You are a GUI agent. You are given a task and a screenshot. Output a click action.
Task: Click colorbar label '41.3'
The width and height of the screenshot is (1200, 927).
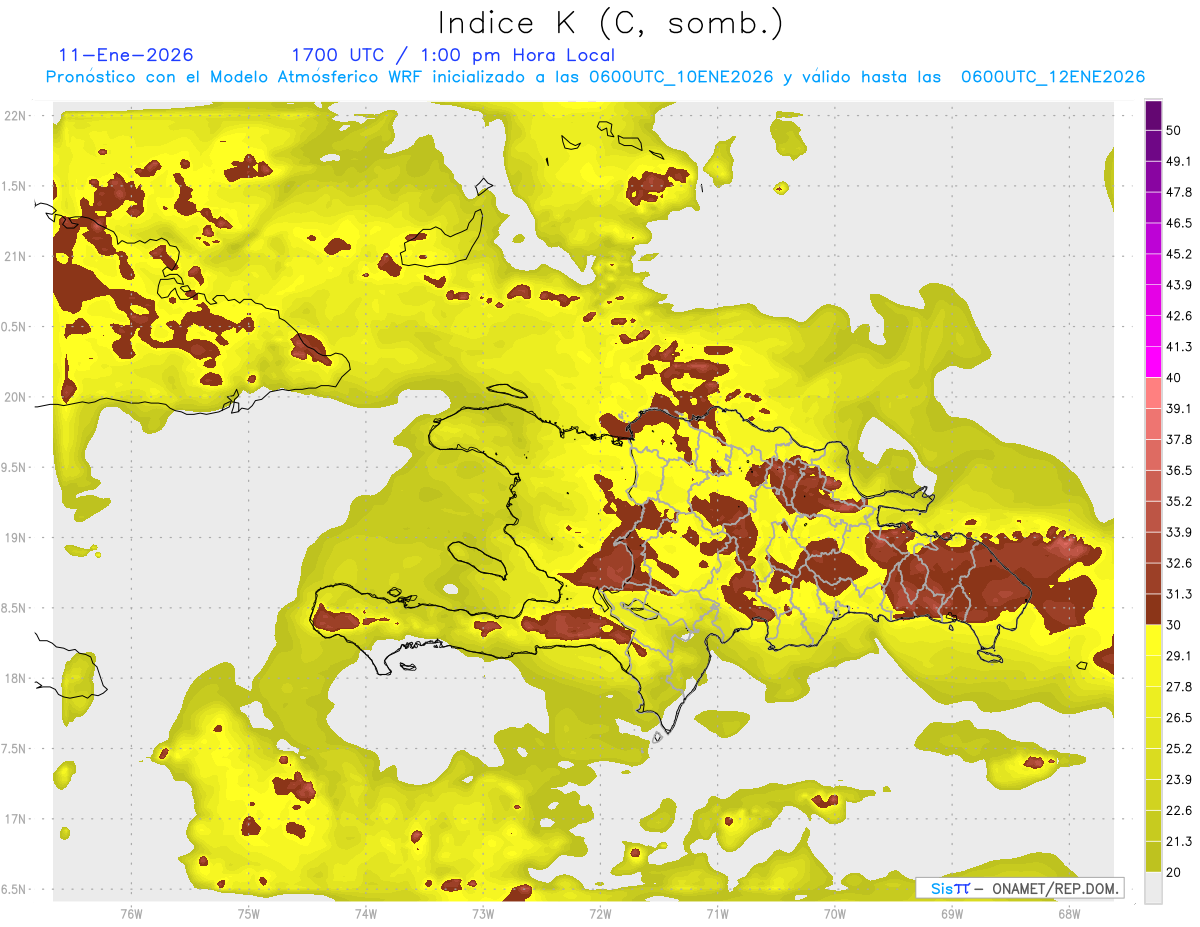point(1179,347)
